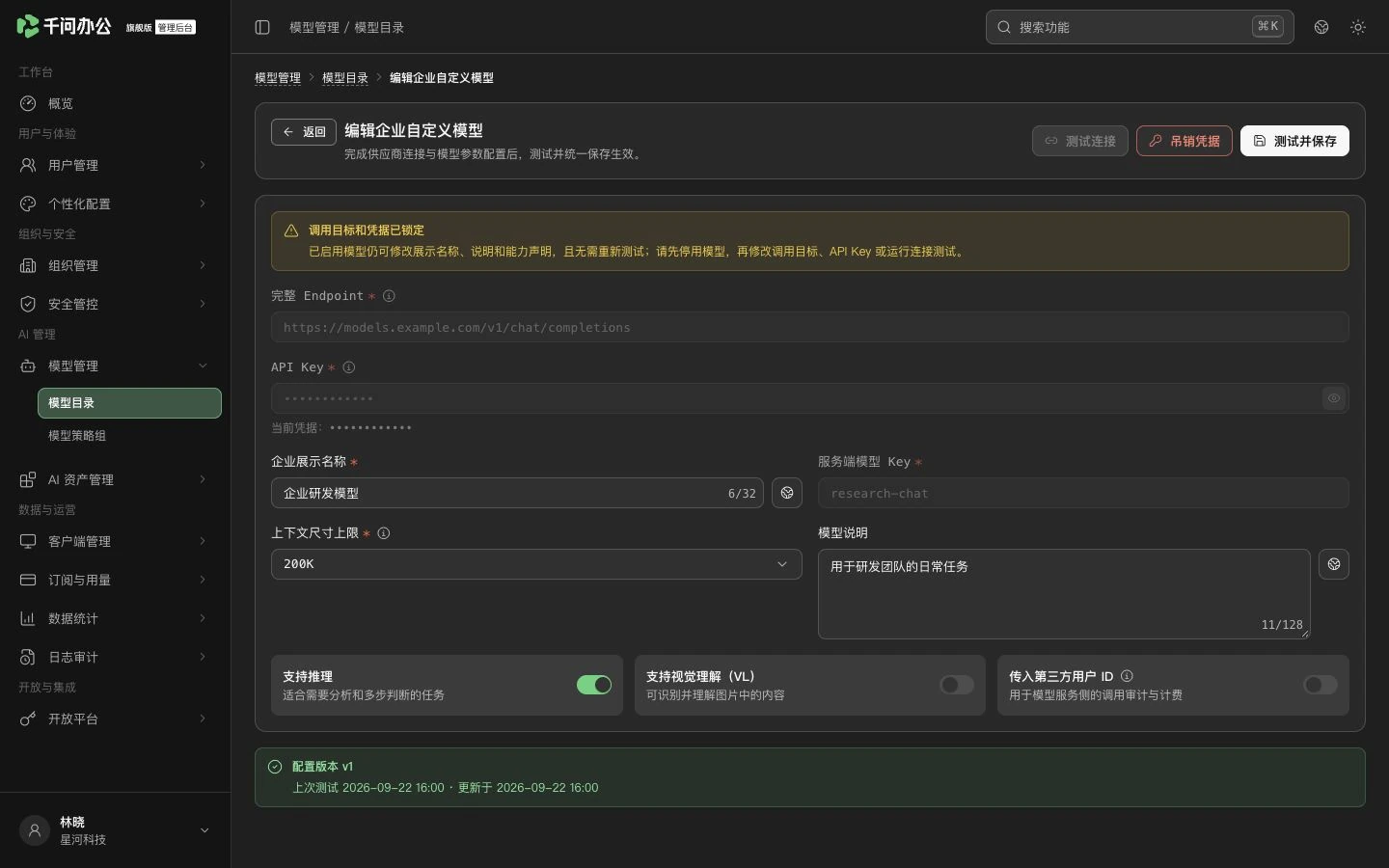This screenshot has height=868, width=1389.
Task: Click the 搜索功能 search box
Action: [1139, 27]
